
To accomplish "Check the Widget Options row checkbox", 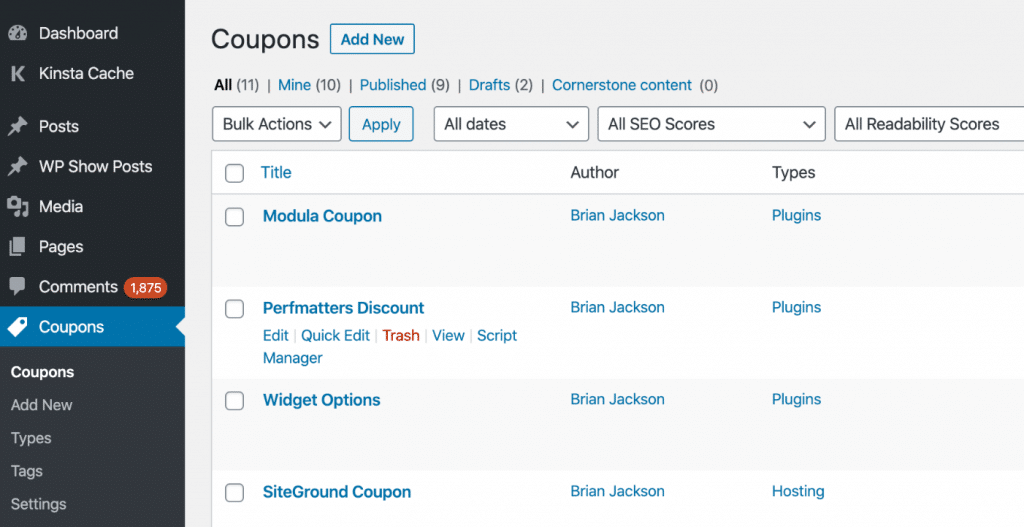I will click(234, 401).
